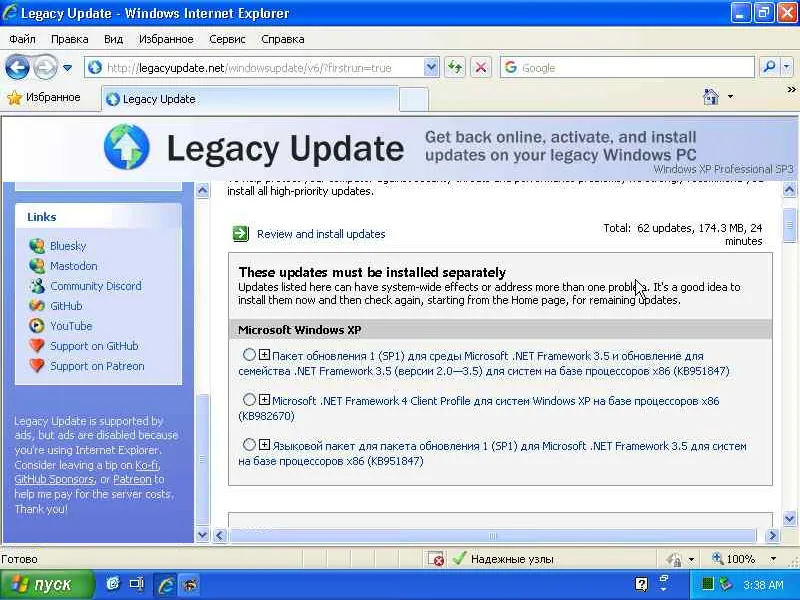Click the status bar popup blocker icon
800x600 pixels.
[x=436, y=559]
